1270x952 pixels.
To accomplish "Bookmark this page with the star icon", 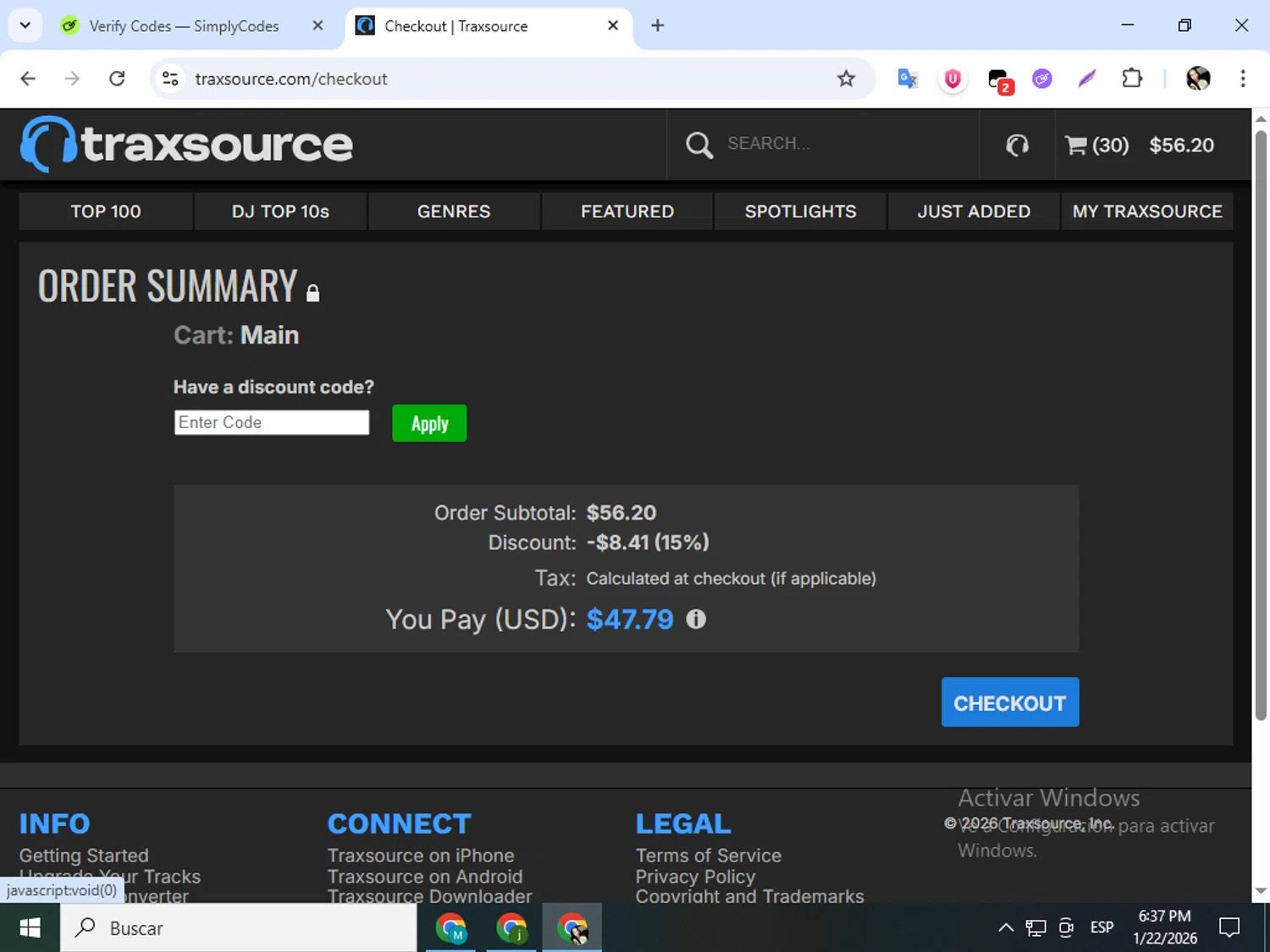I will click(x=846, y=79).
